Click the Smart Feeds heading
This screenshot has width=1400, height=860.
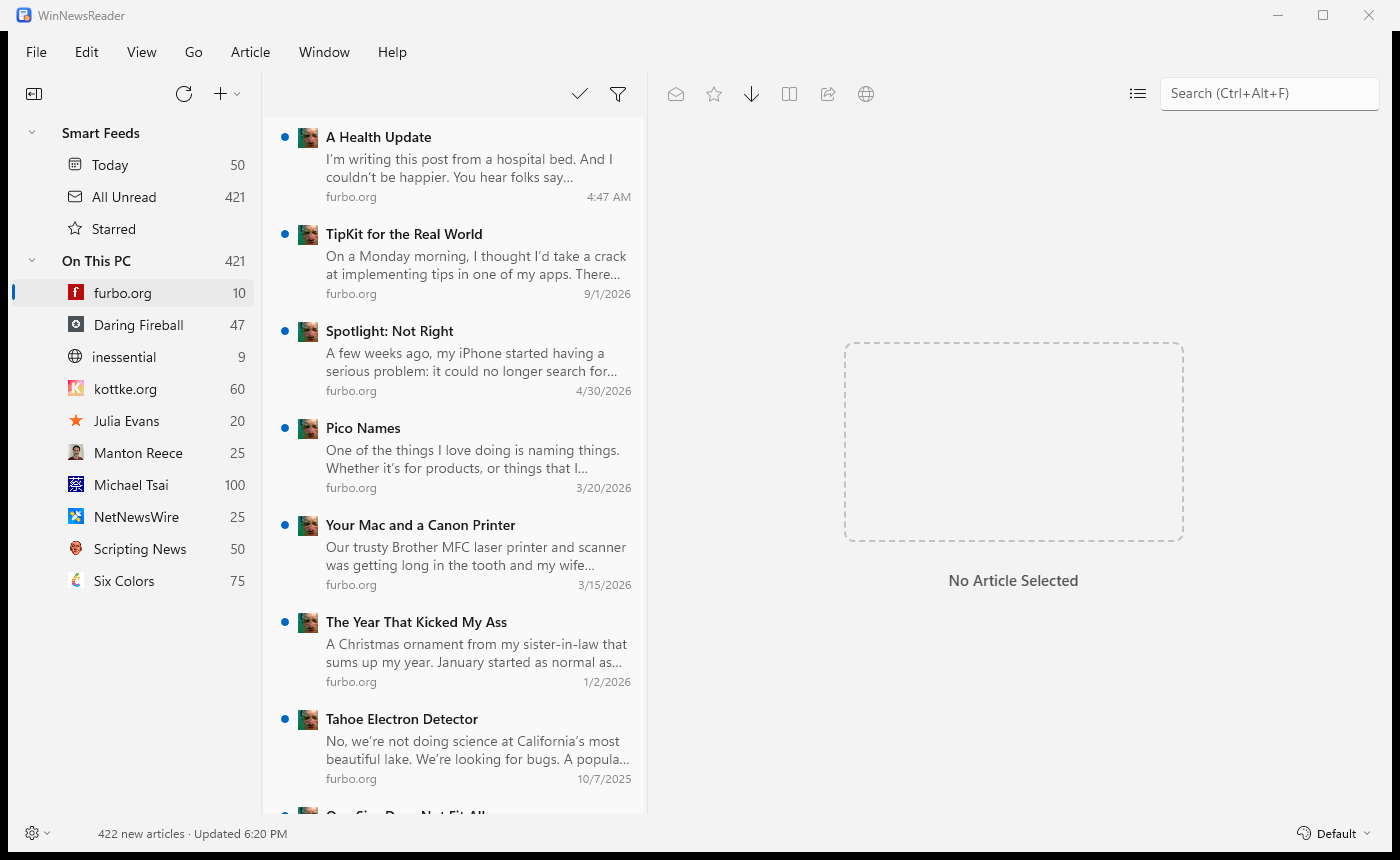click(101, 133)
